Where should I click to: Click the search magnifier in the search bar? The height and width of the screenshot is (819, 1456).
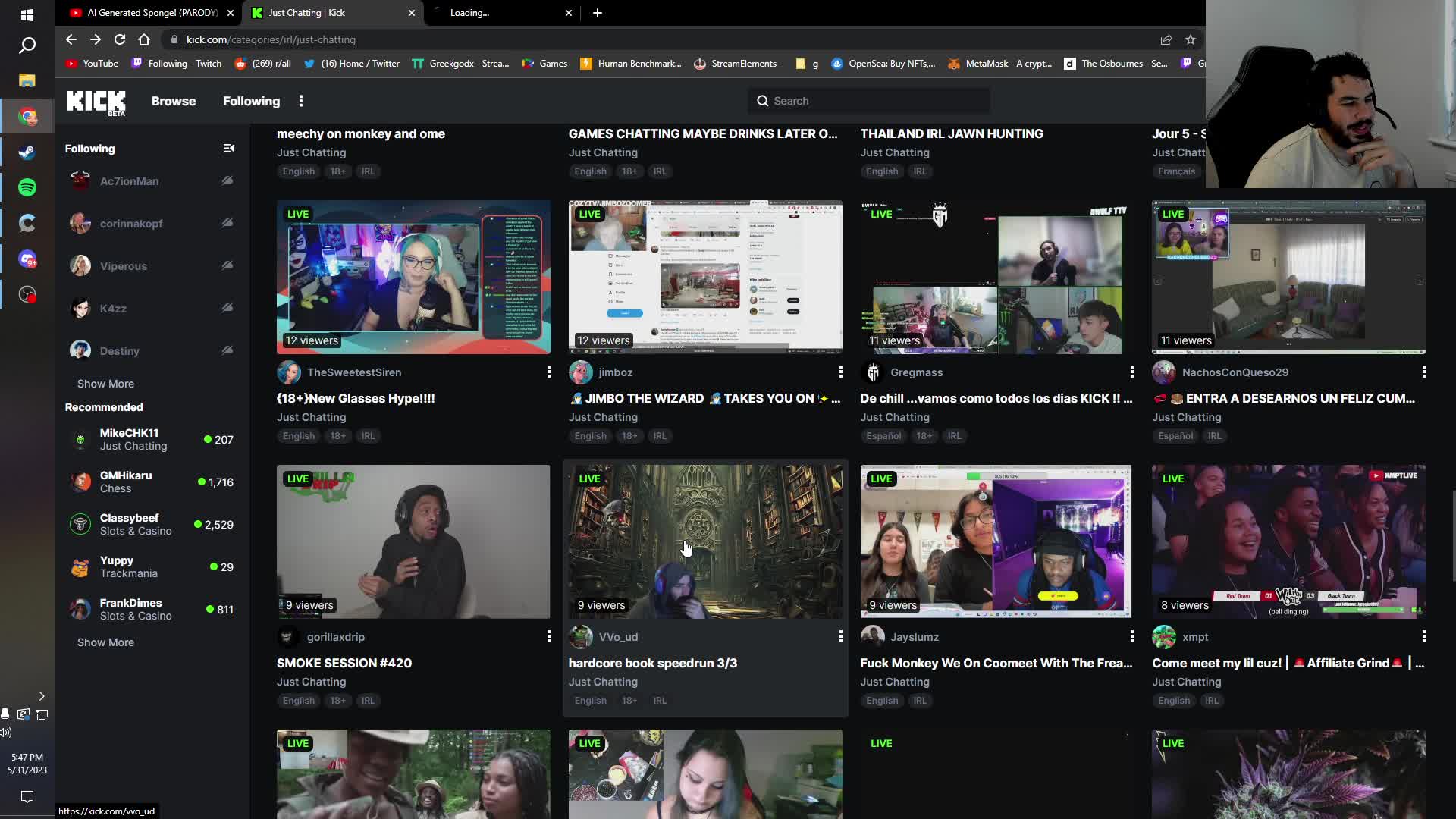pos(764,100)
